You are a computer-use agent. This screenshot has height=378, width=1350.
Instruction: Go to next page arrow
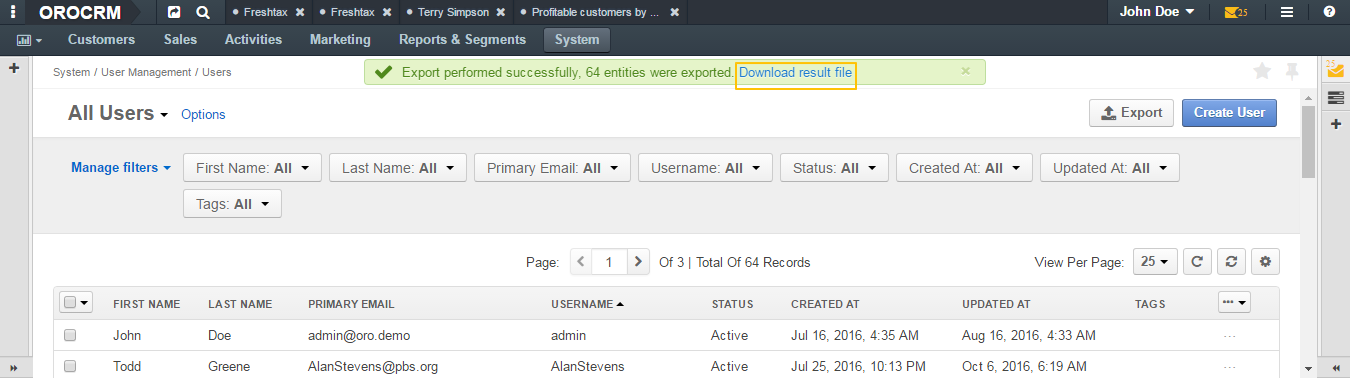[639, 262]
